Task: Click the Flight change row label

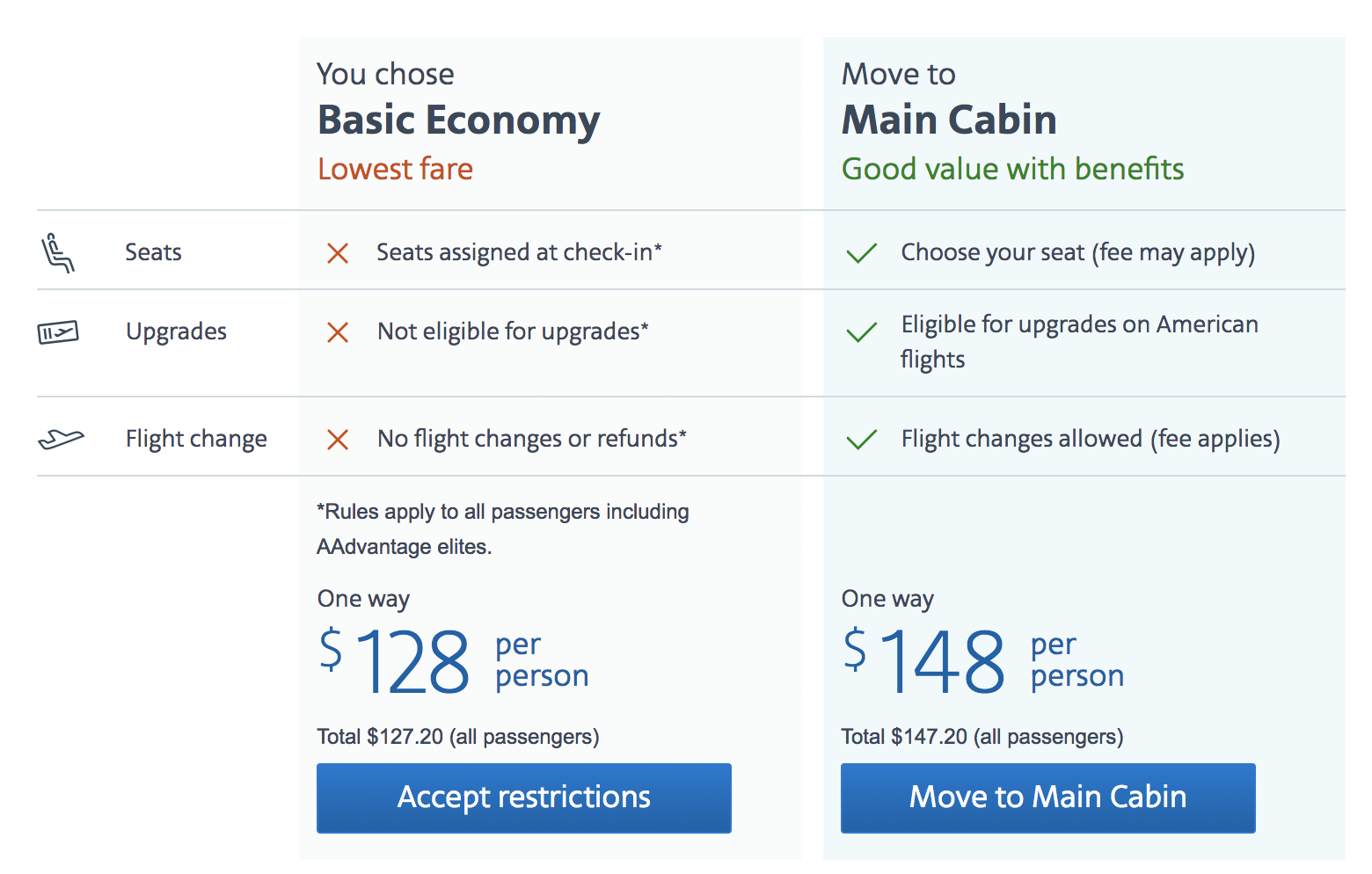Action: (195, 438)
